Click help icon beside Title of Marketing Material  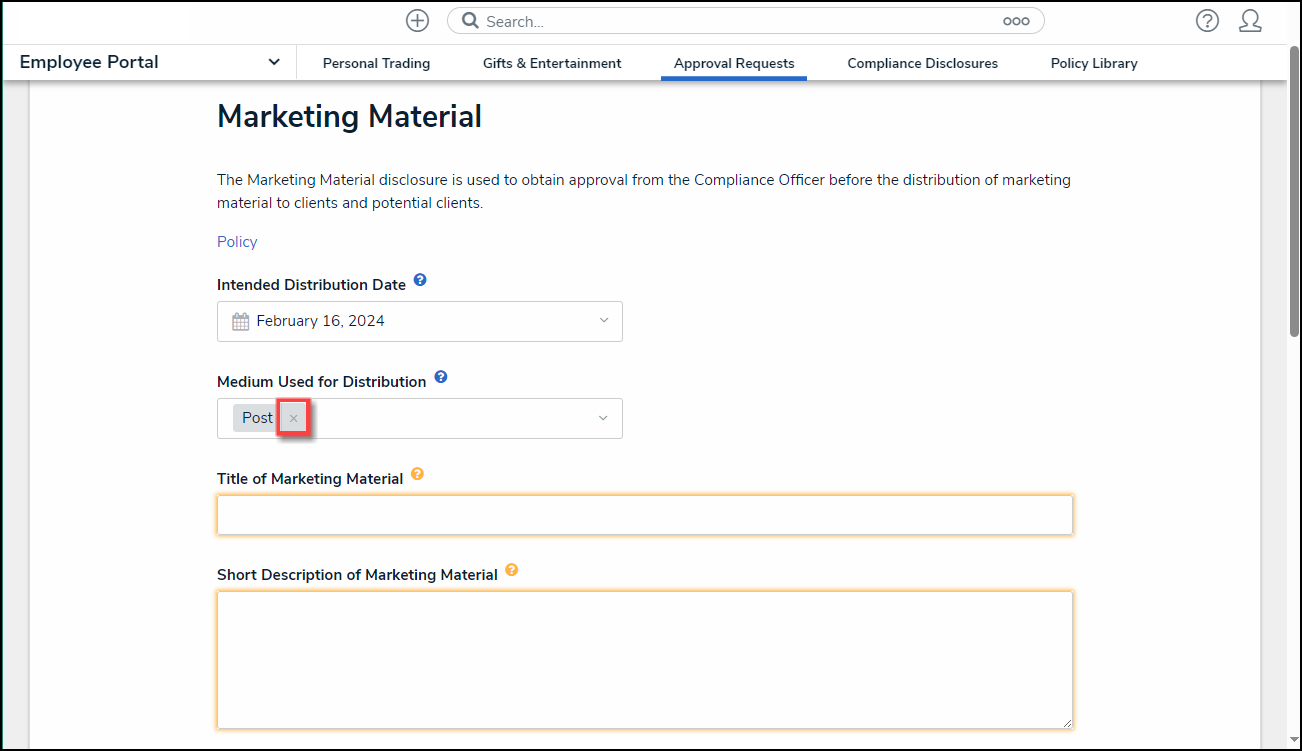coord(418,474)
